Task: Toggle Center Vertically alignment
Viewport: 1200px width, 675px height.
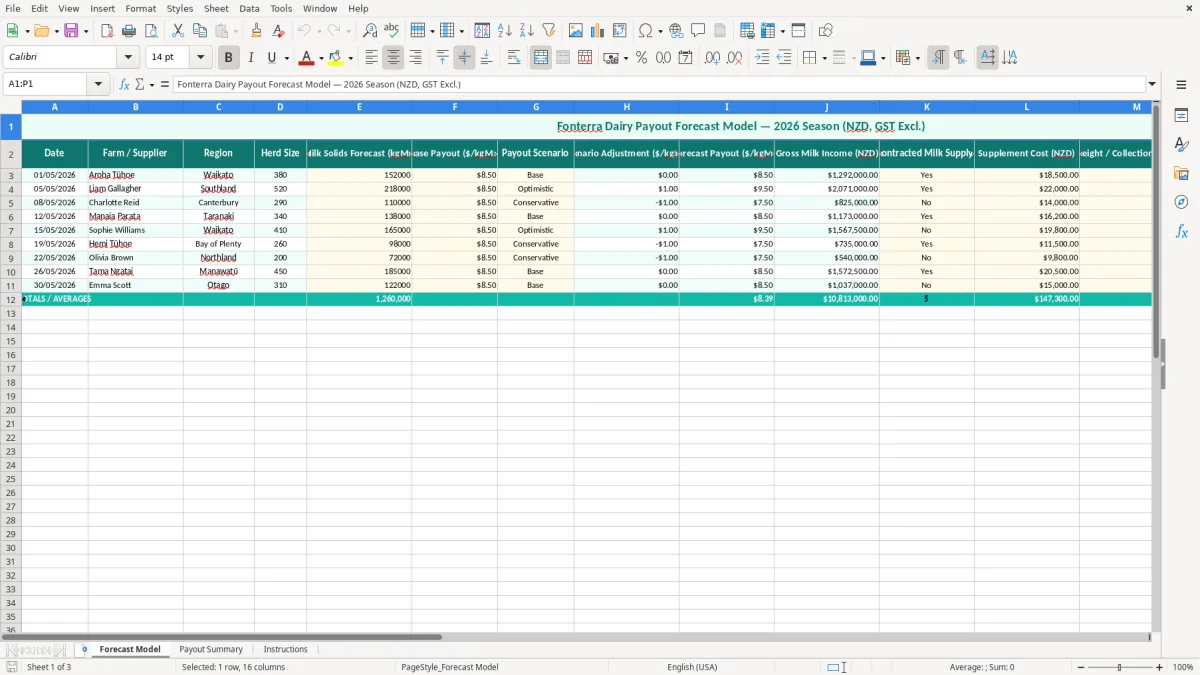Action: click(464, 58)
